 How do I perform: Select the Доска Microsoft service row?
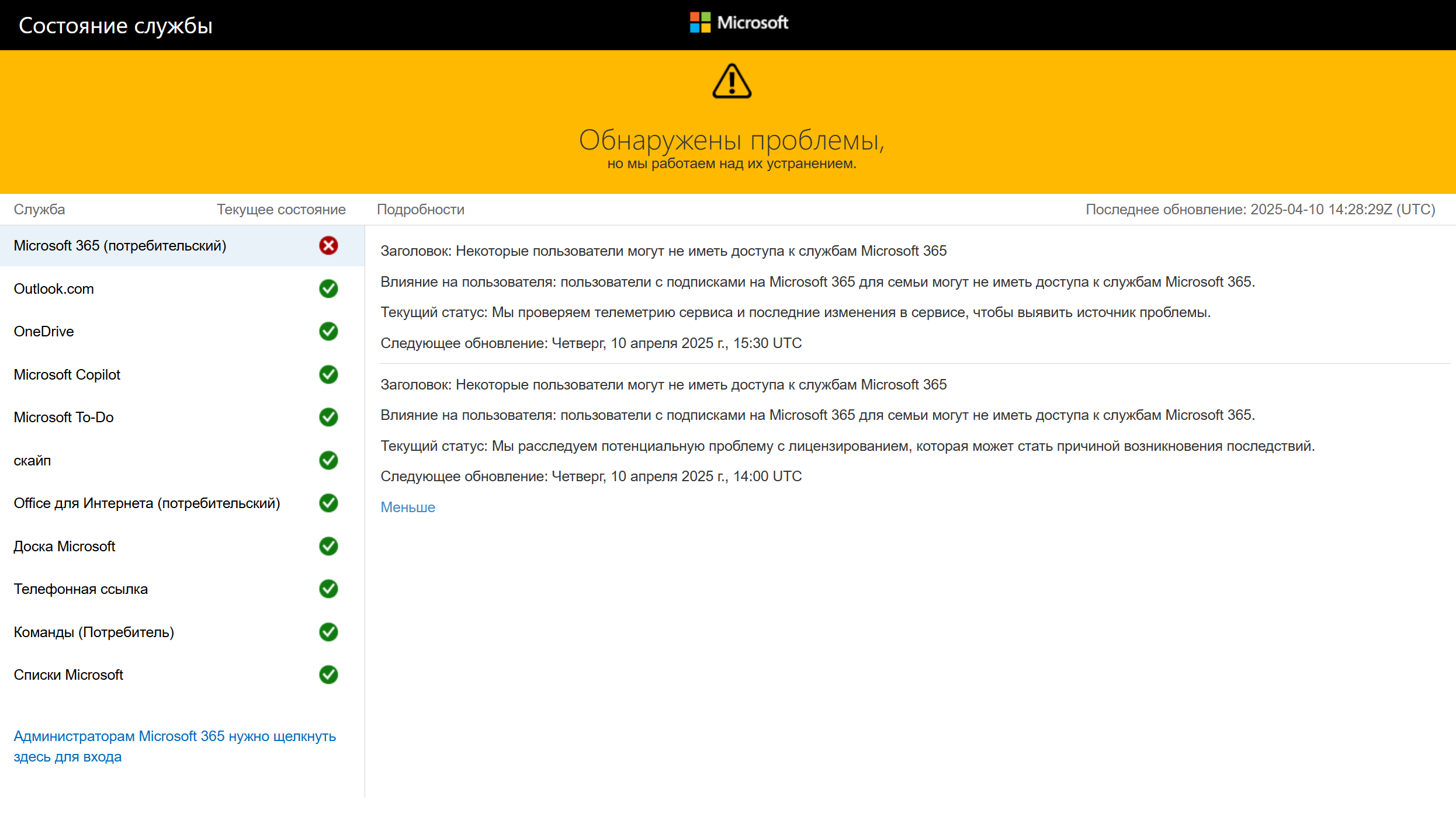(x=182, y=546)
